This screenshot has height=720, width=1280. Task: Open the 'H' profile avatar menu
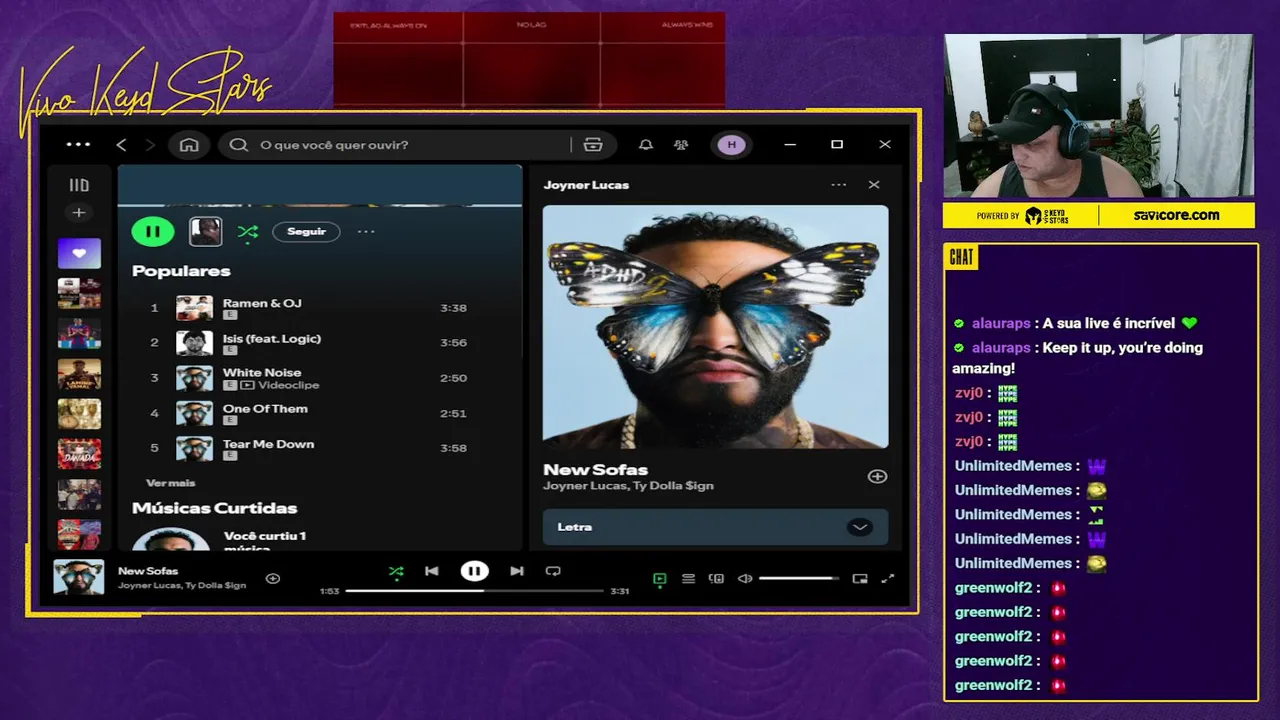pos(731,145)
